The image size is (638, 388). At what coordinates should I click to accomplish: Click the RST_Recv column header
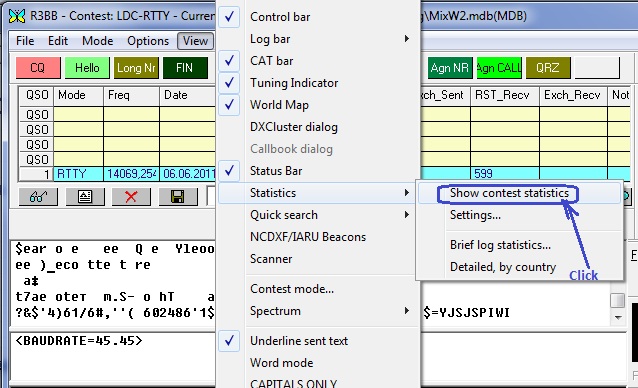point(505,96)
